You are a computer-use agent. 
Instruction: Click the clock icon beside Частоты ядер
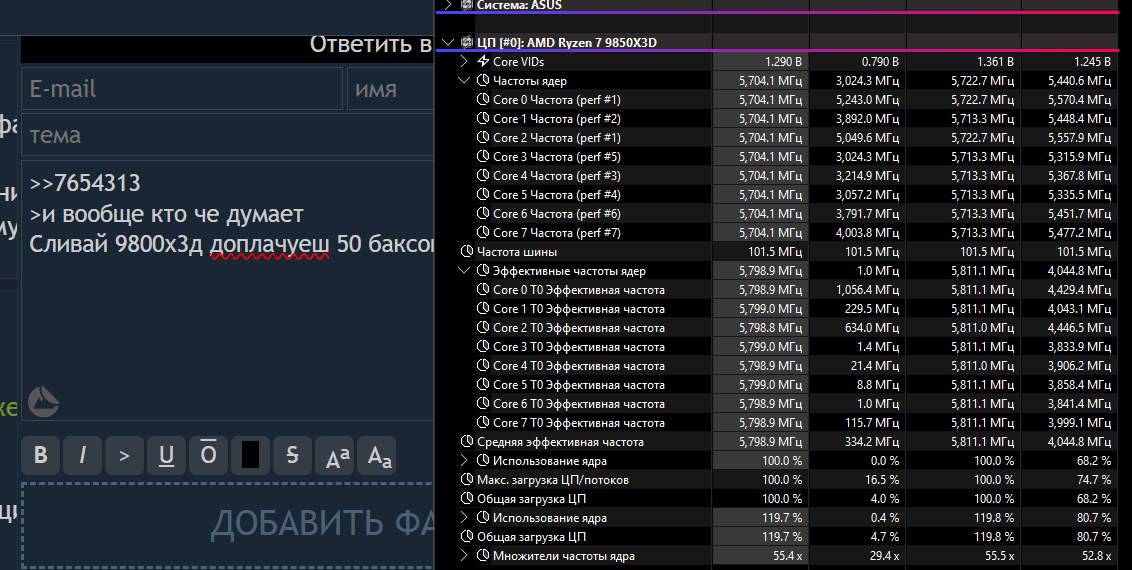[483, 80]
